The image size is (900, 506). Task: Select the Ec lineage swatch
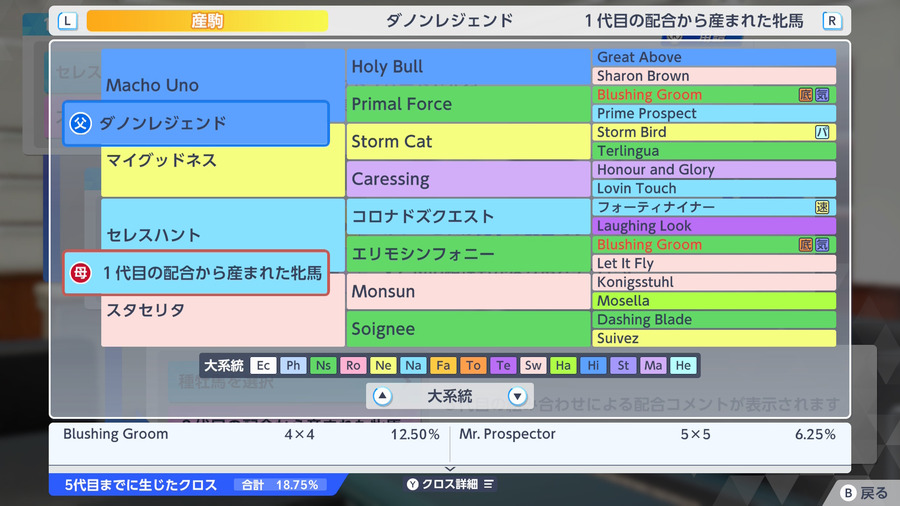click(263, 365)
